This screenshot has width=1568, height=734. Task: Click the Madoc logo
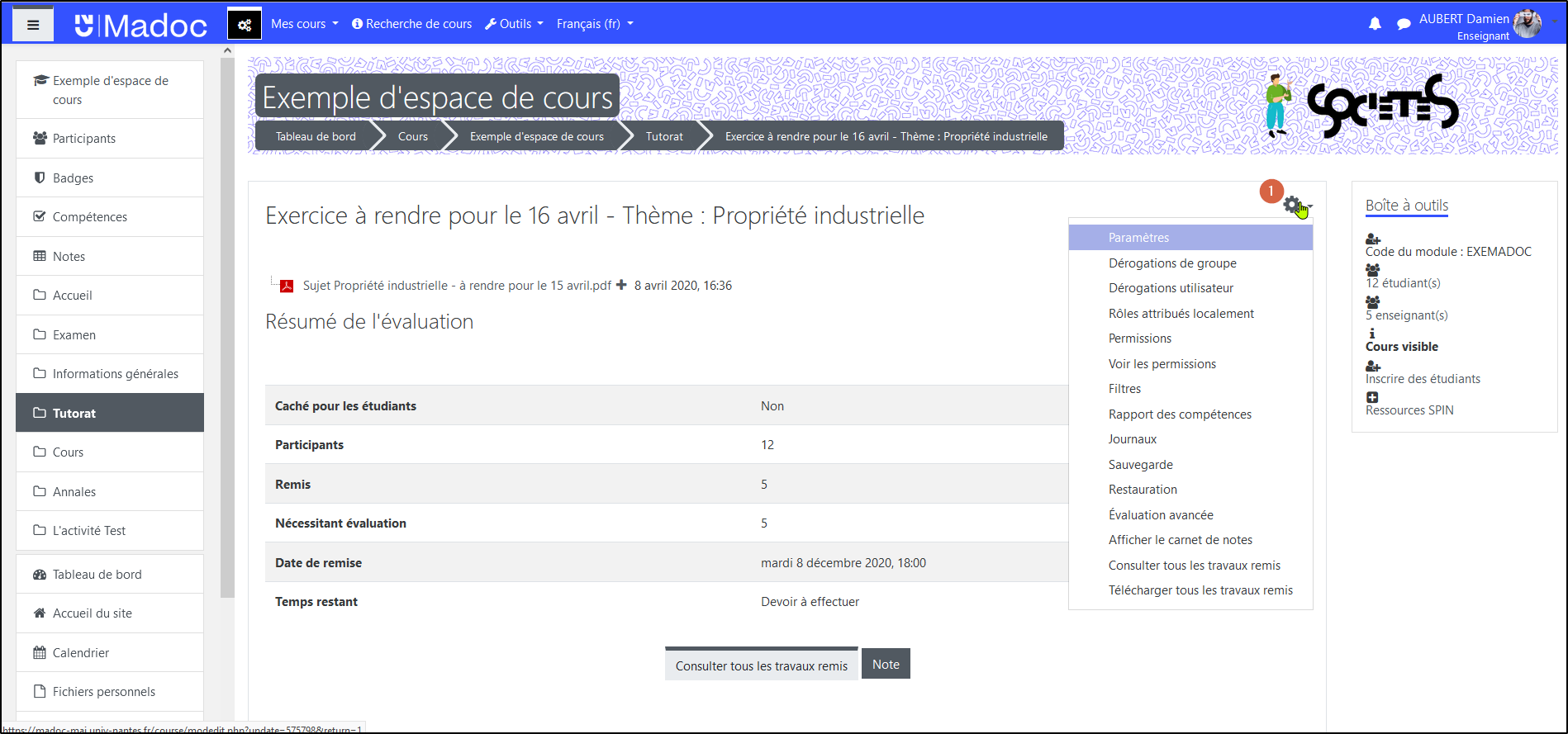140,25
